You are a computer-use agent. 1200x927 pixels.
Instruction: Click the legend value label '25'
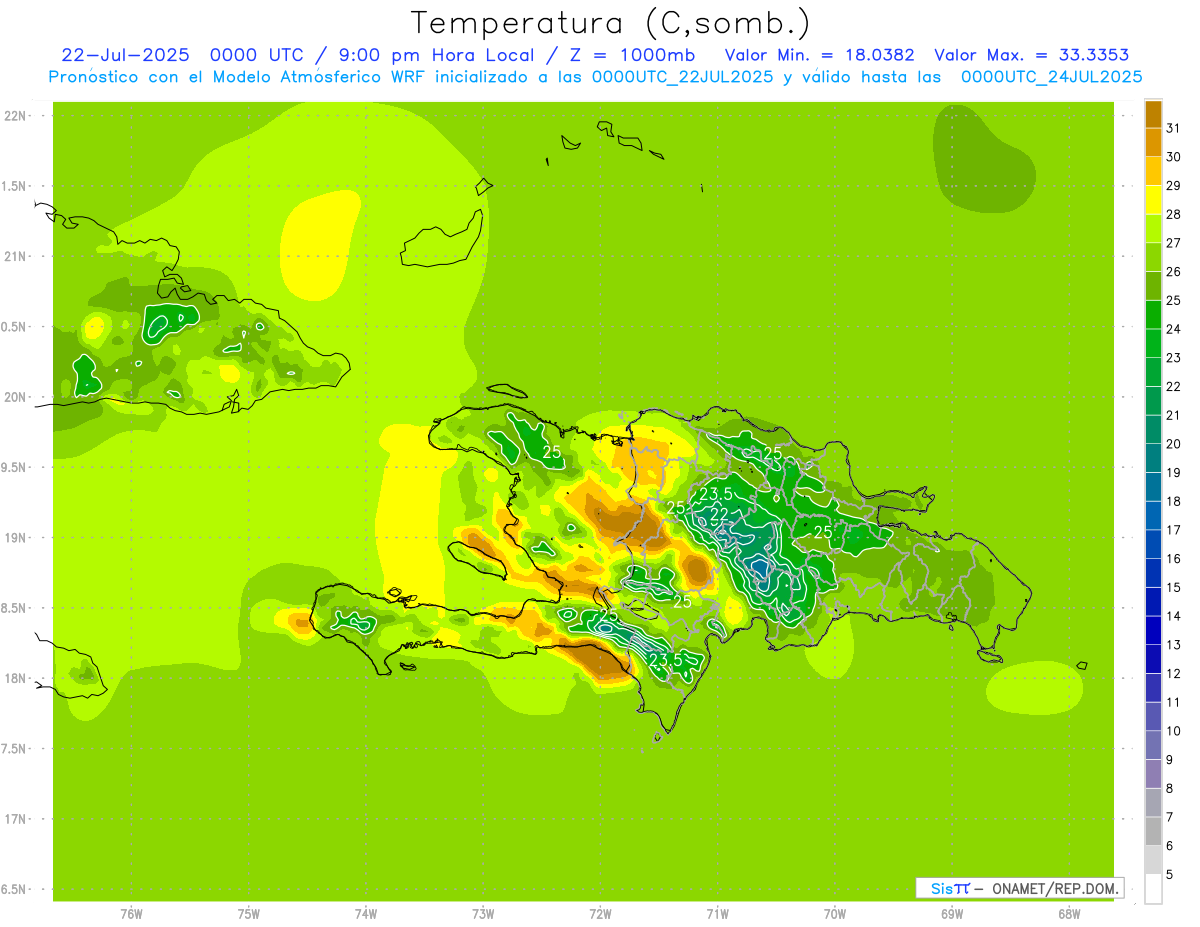click(1173, 301)
